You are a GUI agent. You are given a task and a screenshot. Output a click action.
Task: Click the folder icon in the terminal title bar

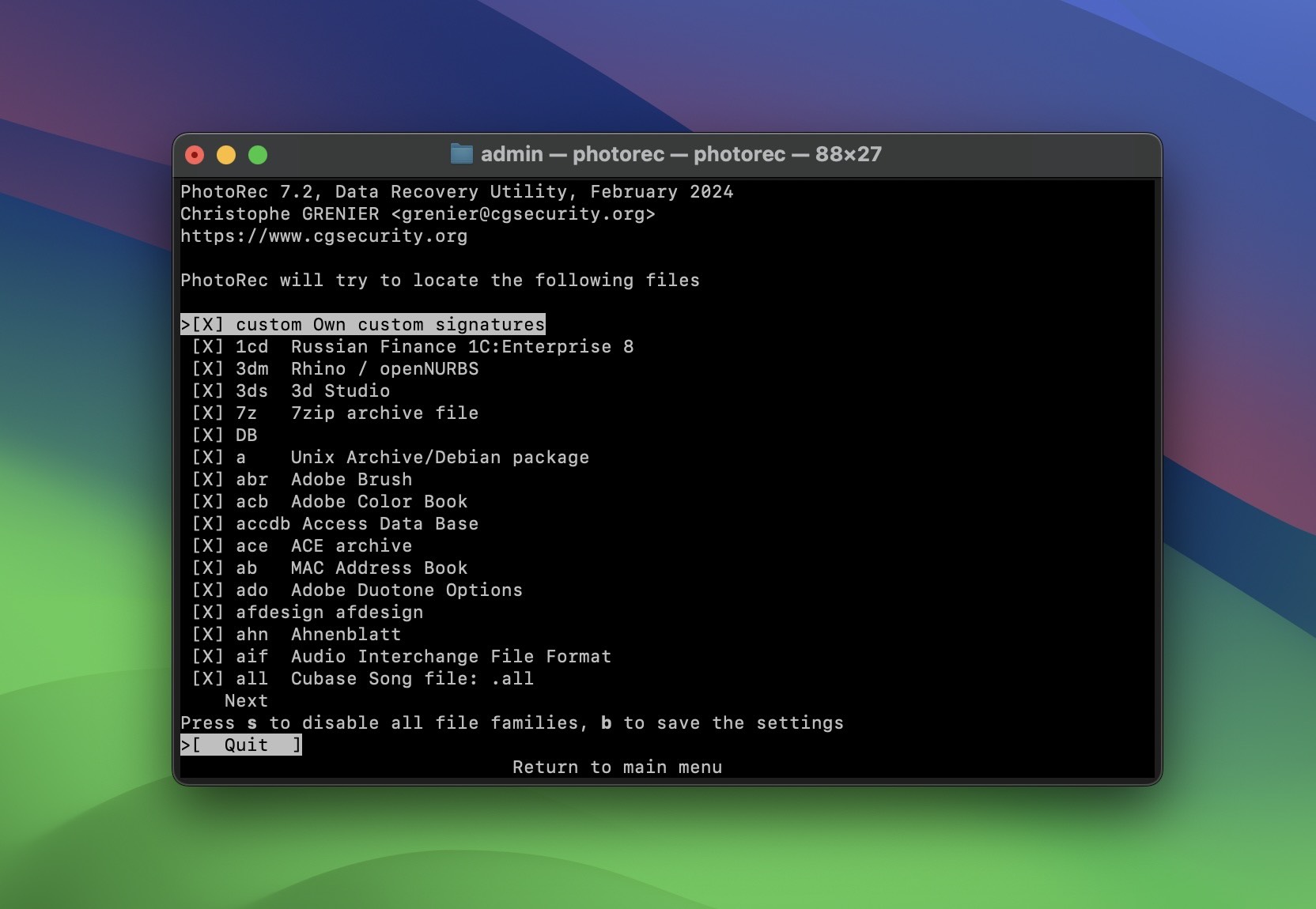point(461,153)
